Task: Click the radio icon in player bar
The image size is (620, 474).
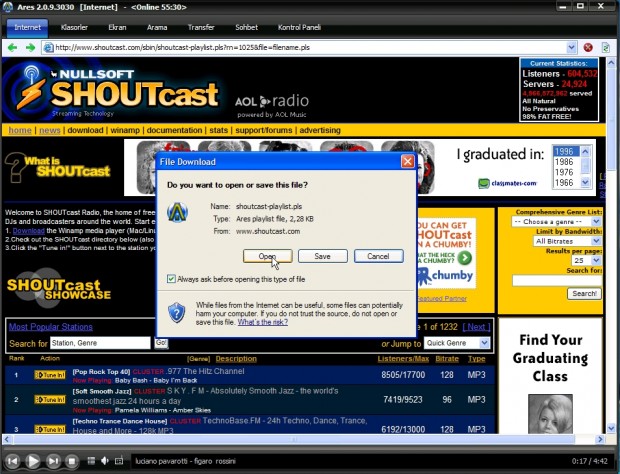Action: [119, 461]
